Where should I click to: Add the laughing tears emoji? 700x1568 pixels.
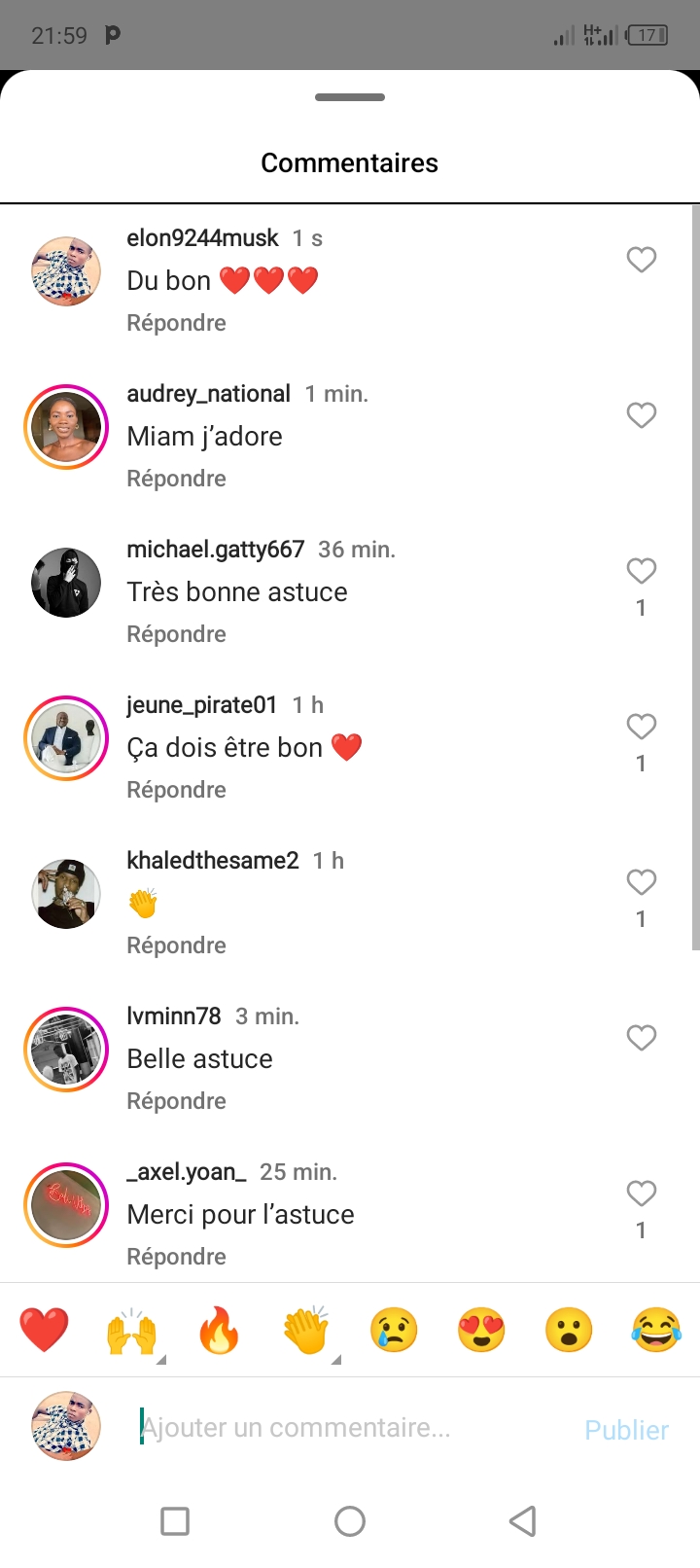[x=656, y=1330]
